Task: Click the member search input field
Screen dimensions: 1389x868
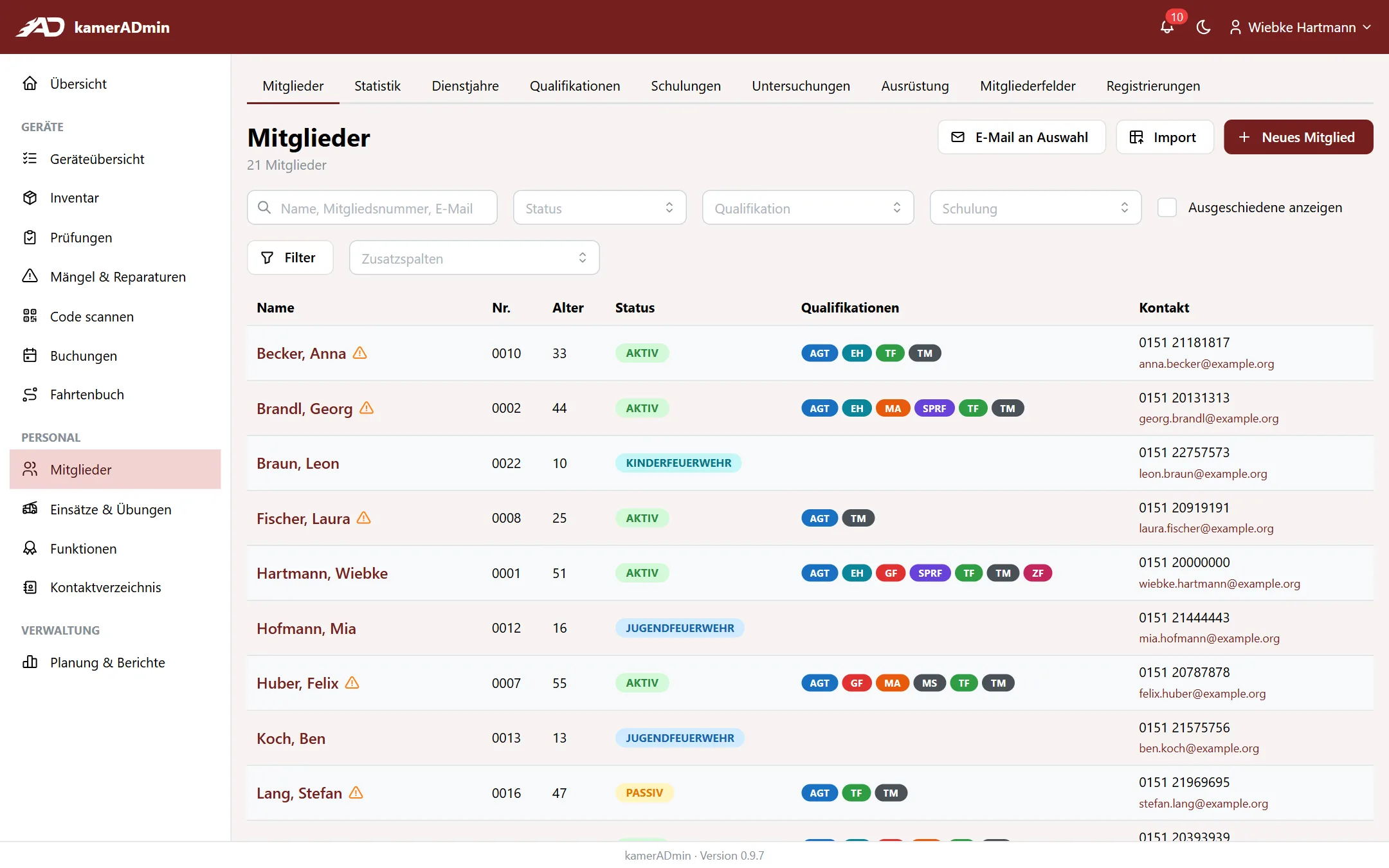Action: point(372,208)
